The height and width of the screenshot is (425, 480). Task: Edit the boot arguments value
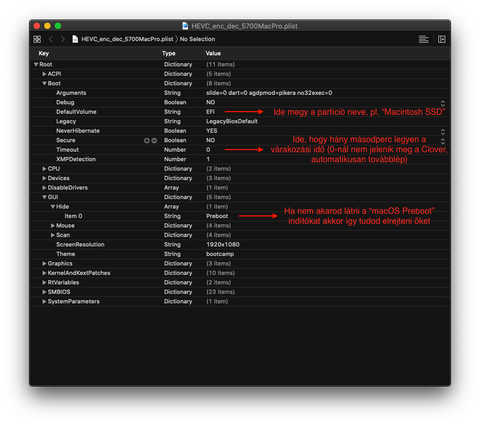pos(269,93)
